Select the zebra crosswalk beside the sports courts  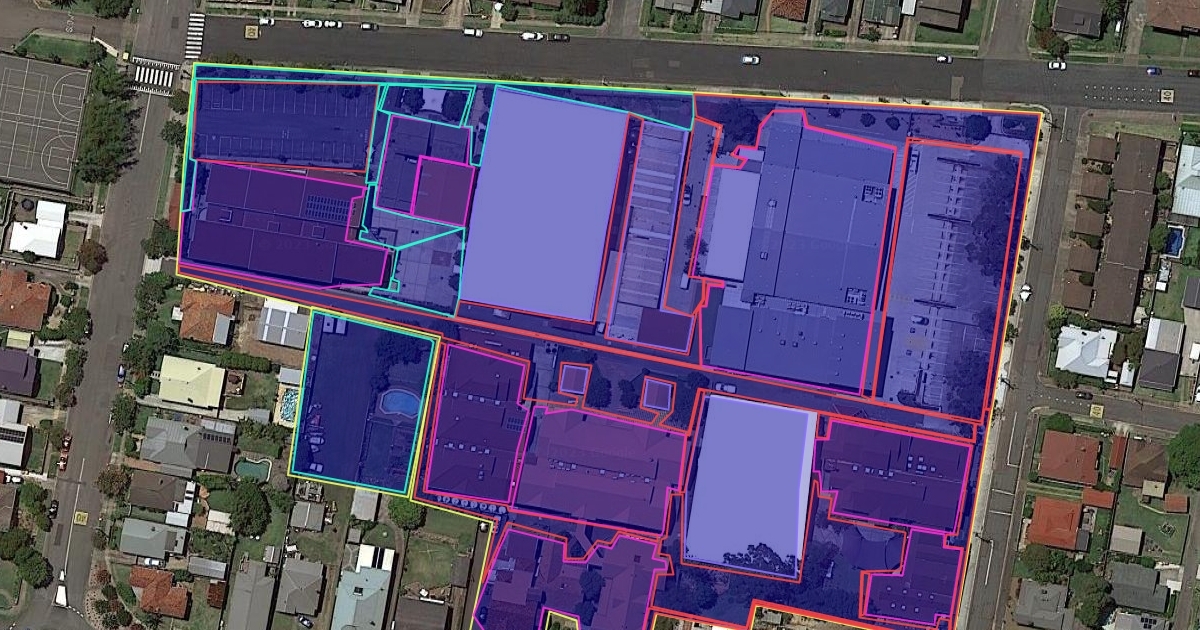[x=153, y=76]
